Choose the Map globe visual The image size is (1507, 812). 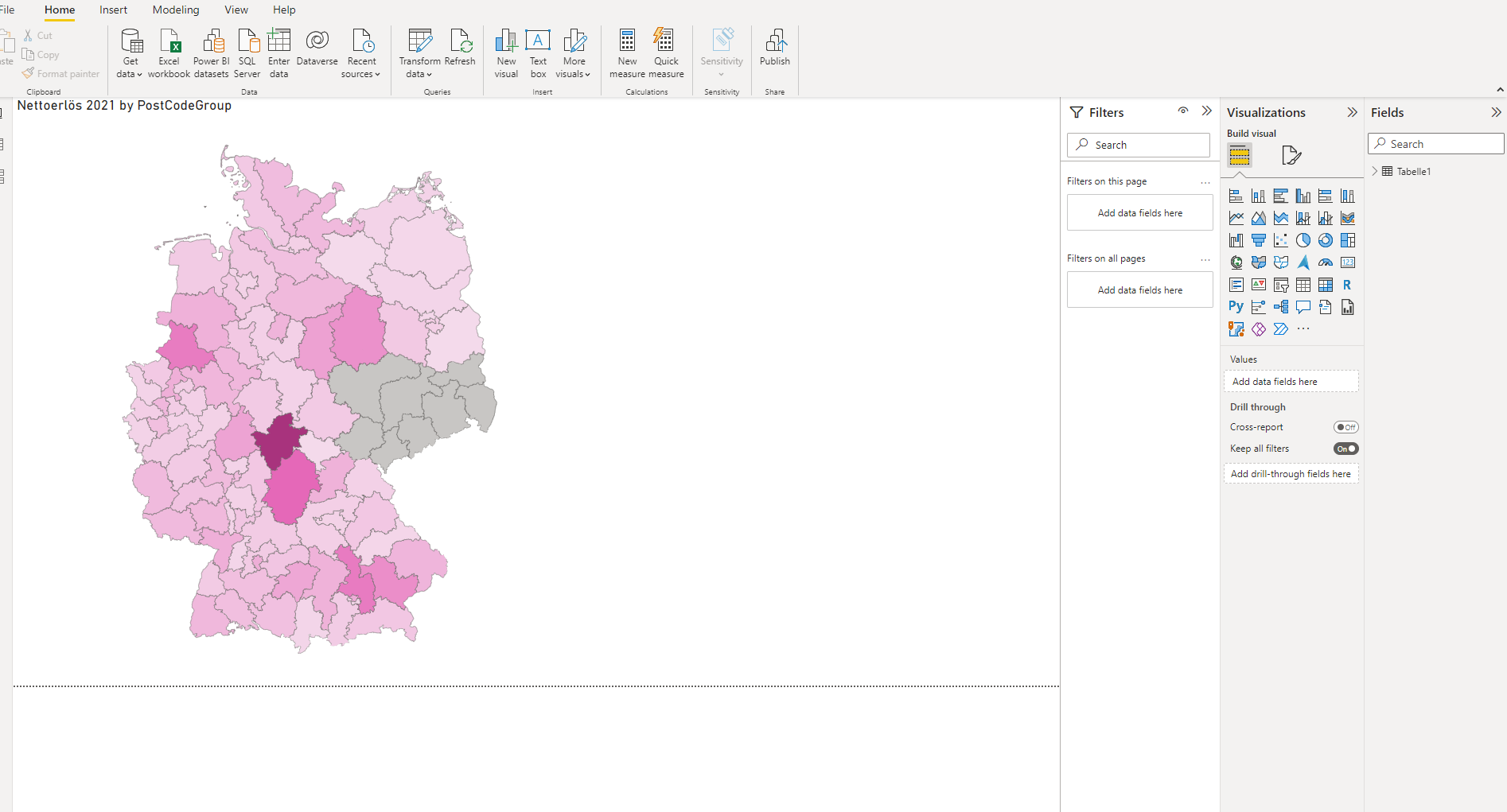pos(1236,262)
